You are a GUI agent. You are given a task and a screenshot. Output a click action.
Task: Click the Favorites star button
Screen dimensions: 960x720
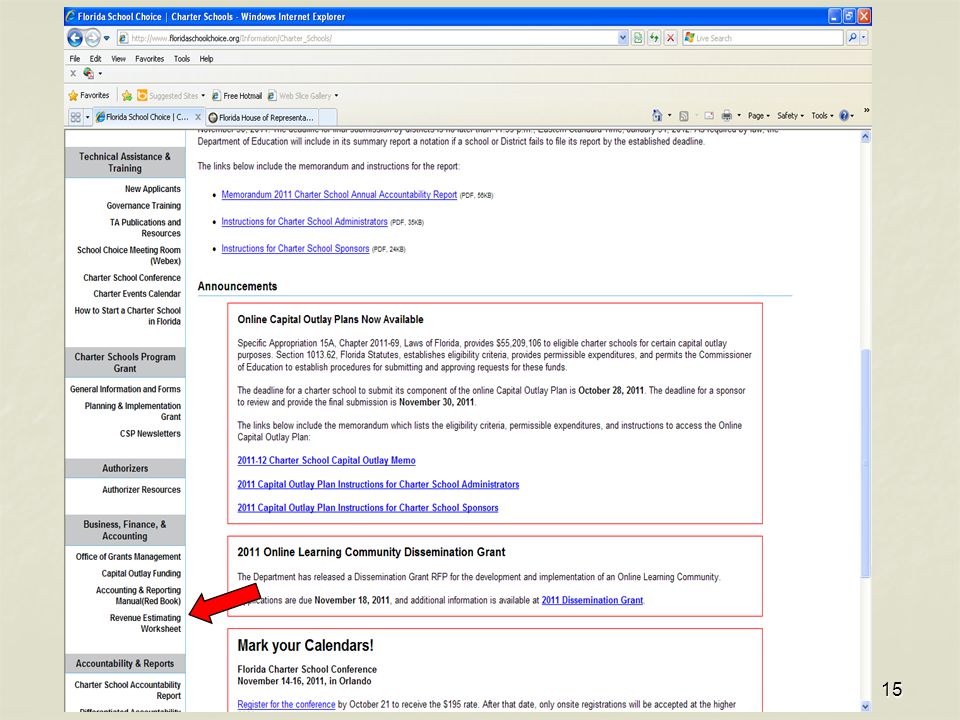coord(89,96)
